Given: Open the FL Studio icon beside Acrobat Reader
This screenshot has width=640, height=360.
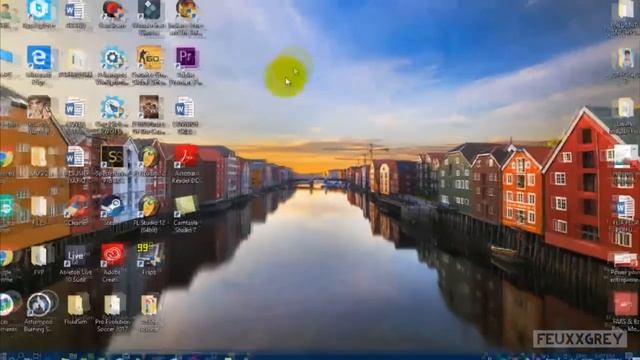Looking at the screenshot, I should (x=149, y=157).
